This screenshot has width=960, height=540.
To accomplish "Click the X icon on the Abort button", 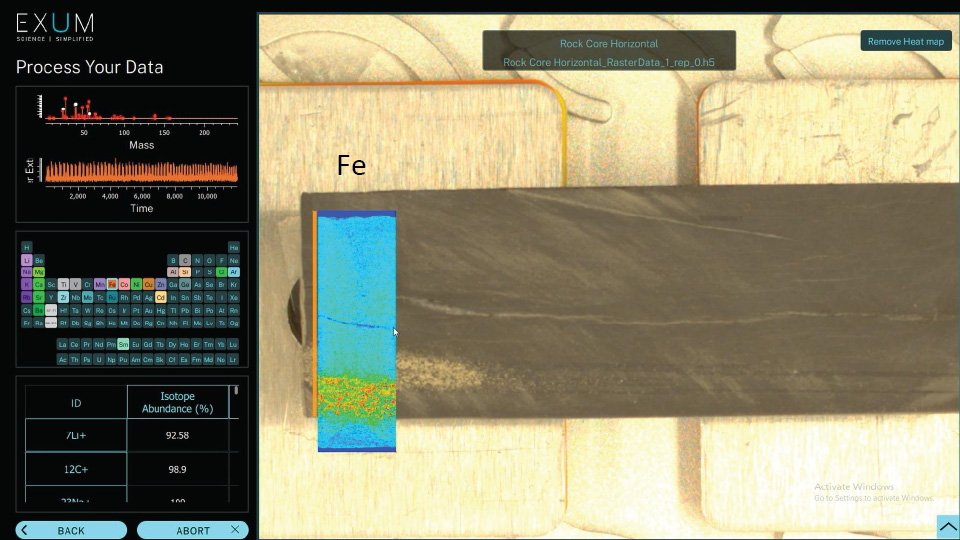I will (235, 530).
